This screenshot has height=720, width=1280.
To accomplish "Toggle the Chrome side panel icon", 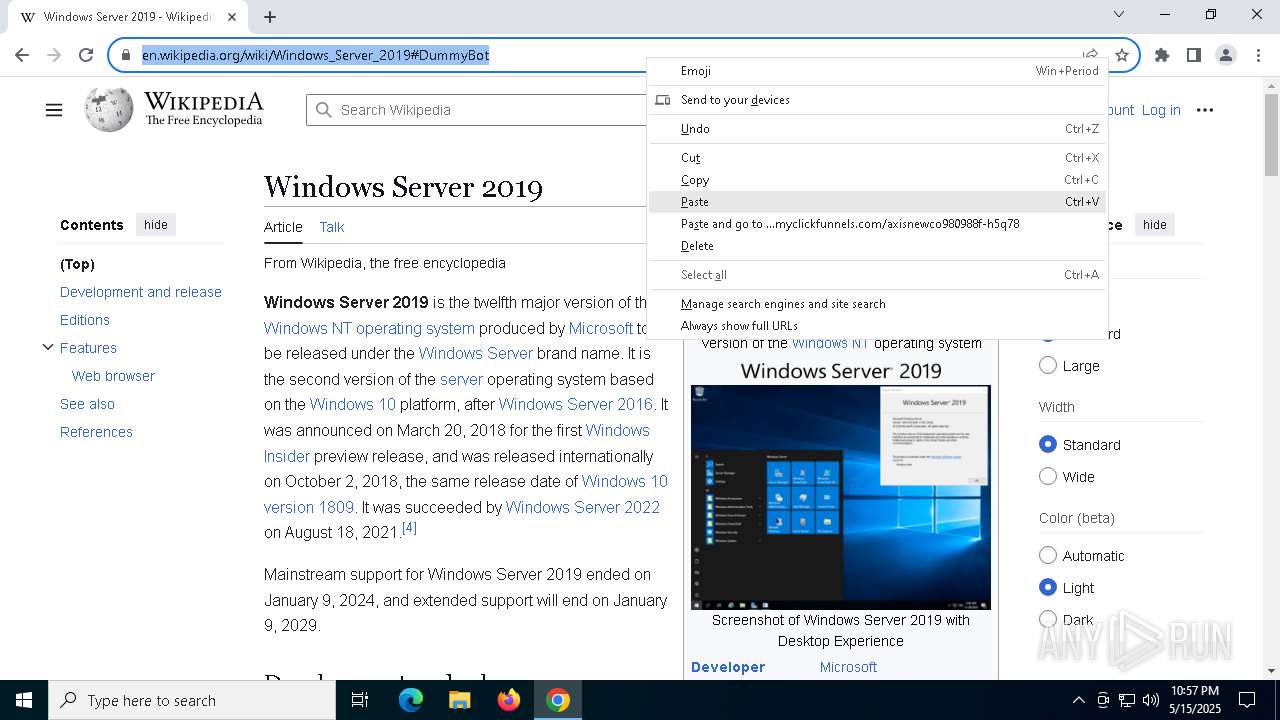I will click(1194, 55).
